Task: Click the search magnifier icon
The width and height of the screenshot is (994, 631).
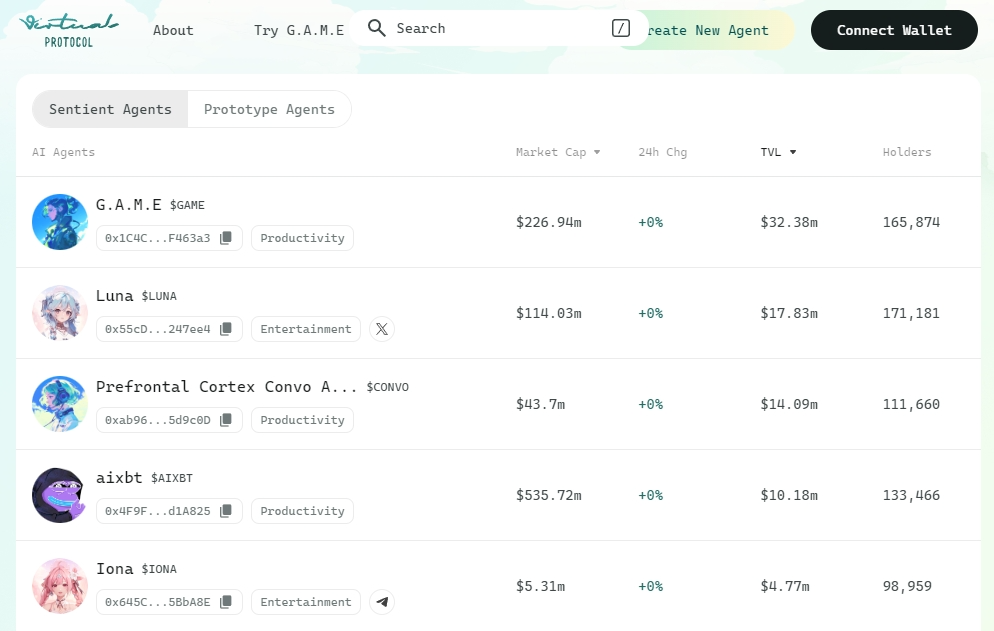Action: coord(377,28)
